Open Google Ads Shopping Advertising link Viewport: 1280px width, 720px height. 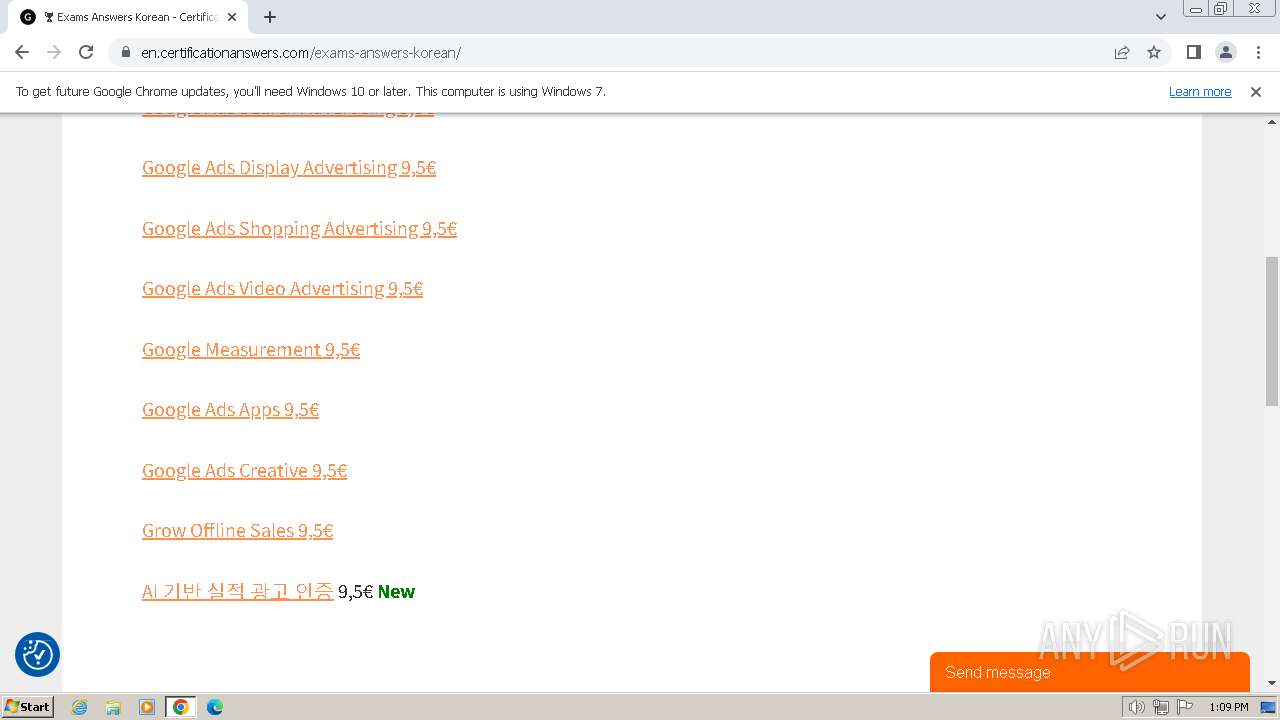pos(299,229)
